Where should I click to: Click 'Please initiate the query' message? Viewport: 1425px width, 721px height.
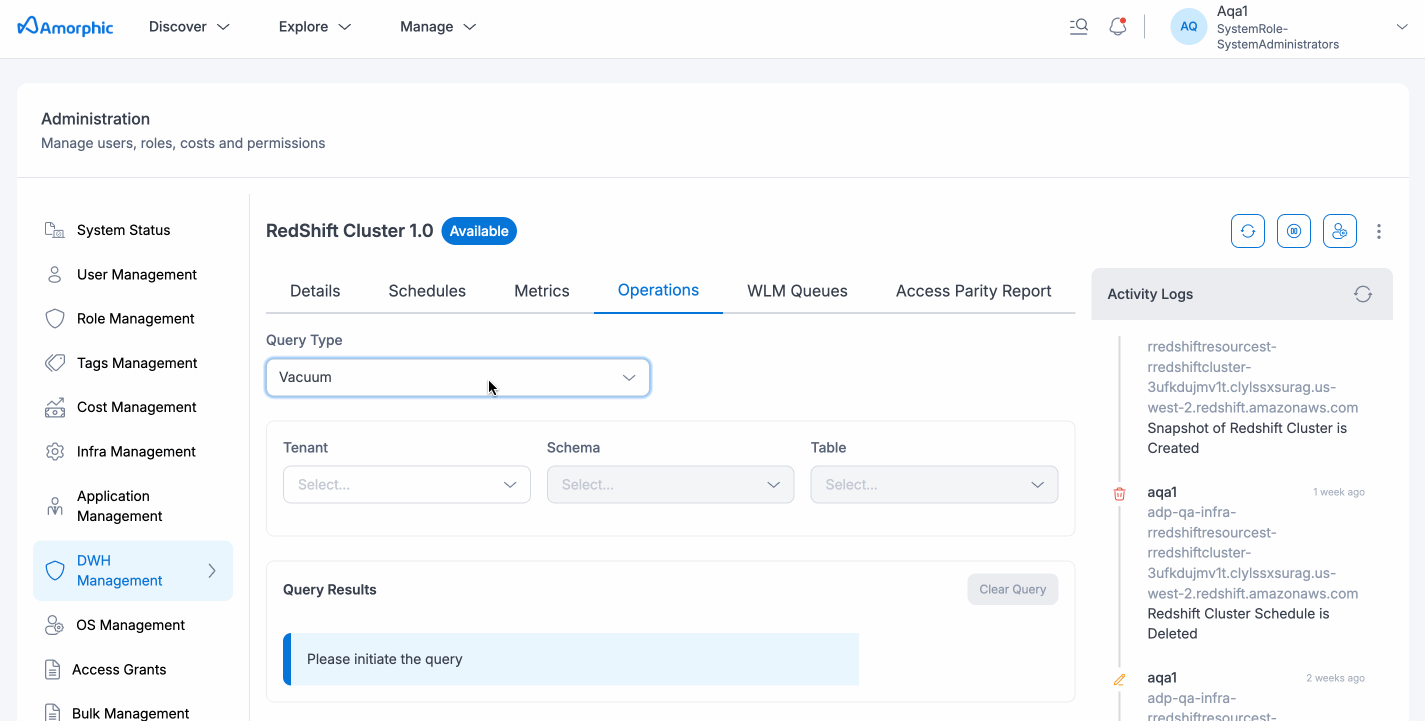(x=385, y=659)
